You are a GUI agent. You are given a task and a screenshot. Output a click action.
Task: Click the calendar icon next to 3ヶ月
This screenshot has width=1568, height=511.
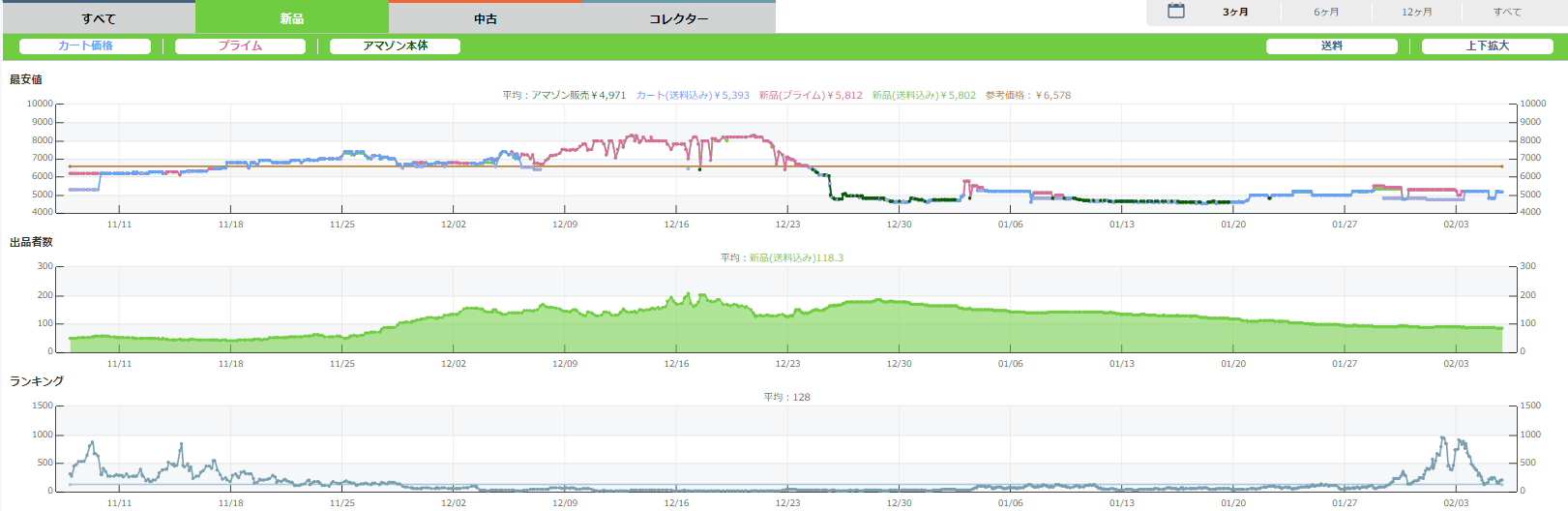1175,12
